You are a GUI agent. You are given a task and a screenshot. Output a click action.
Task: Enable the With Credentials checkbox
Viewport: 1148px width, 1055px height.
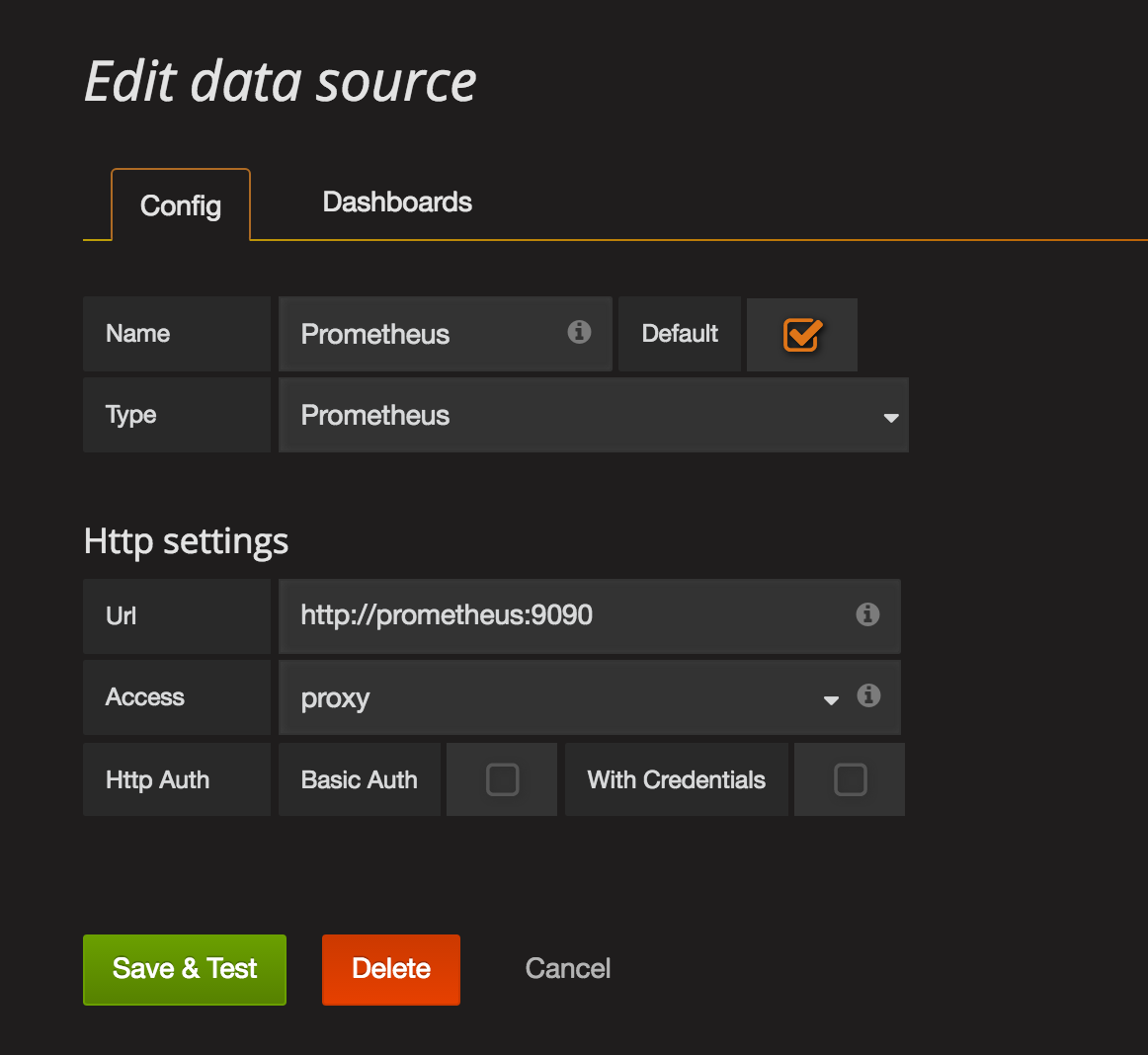coord(850,779)
